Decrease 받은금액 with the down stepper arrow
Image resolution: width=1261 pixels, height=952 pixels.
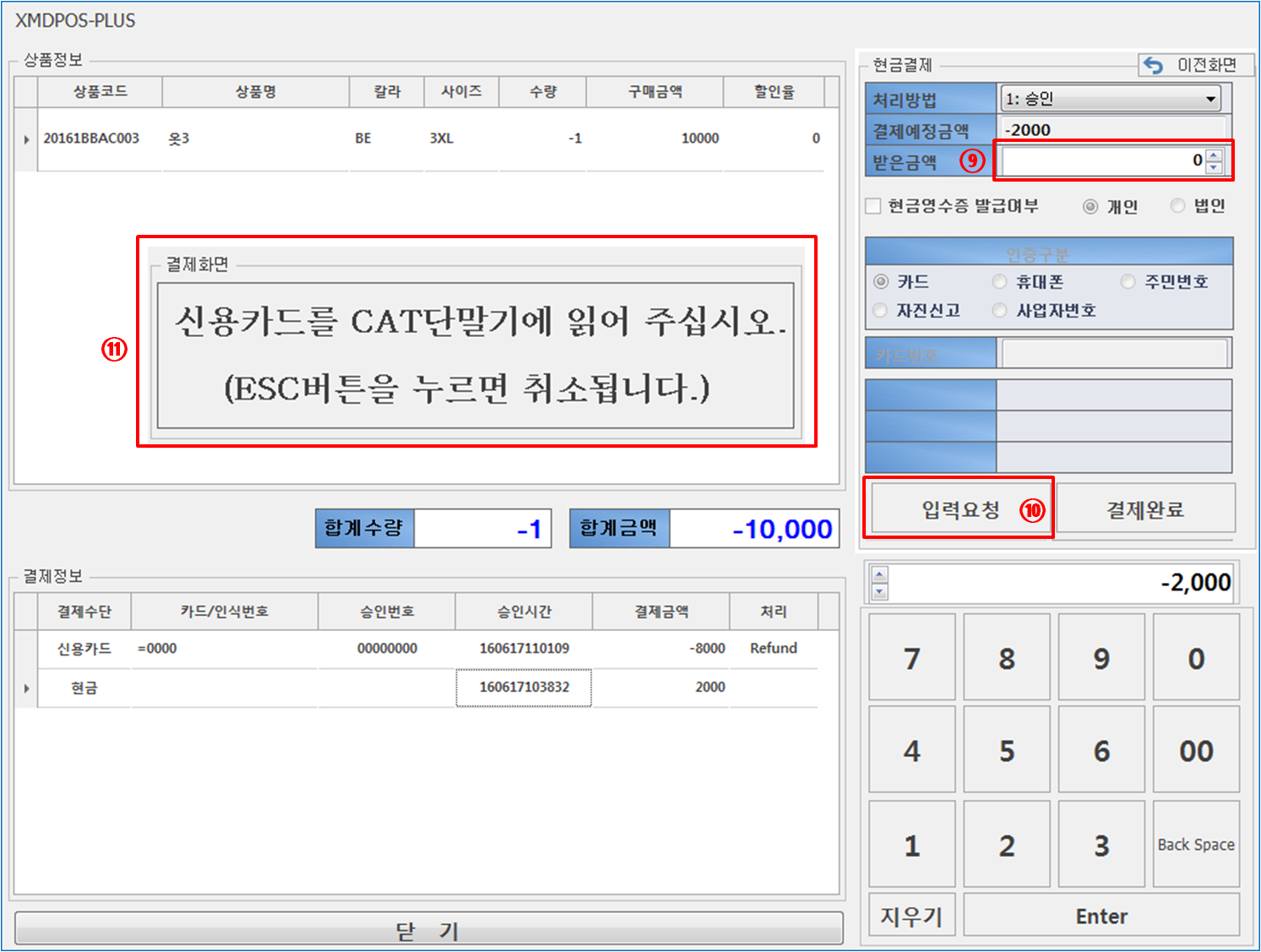tap(1214, 167)
